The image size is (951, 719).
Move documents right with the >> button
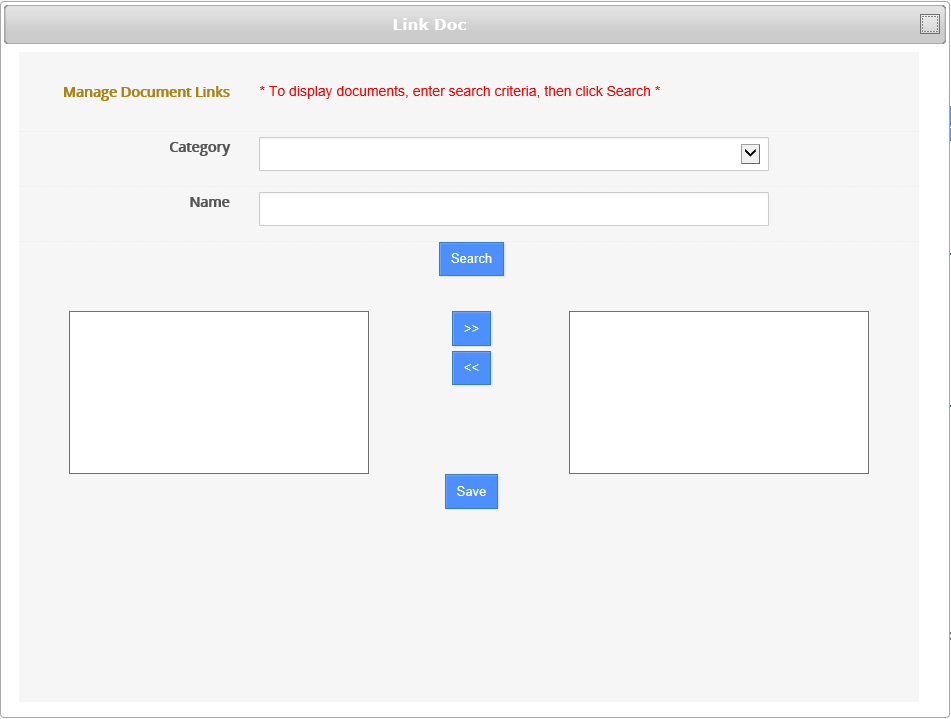[471, 329]
